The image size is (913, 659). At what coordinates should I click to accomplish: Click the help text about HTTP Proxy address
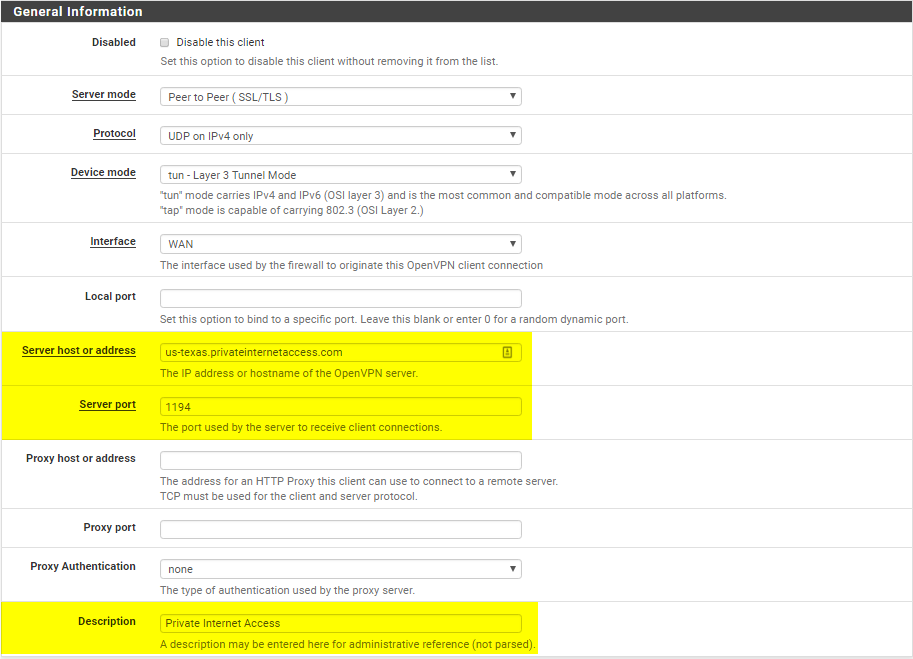[x=359, y=481]
